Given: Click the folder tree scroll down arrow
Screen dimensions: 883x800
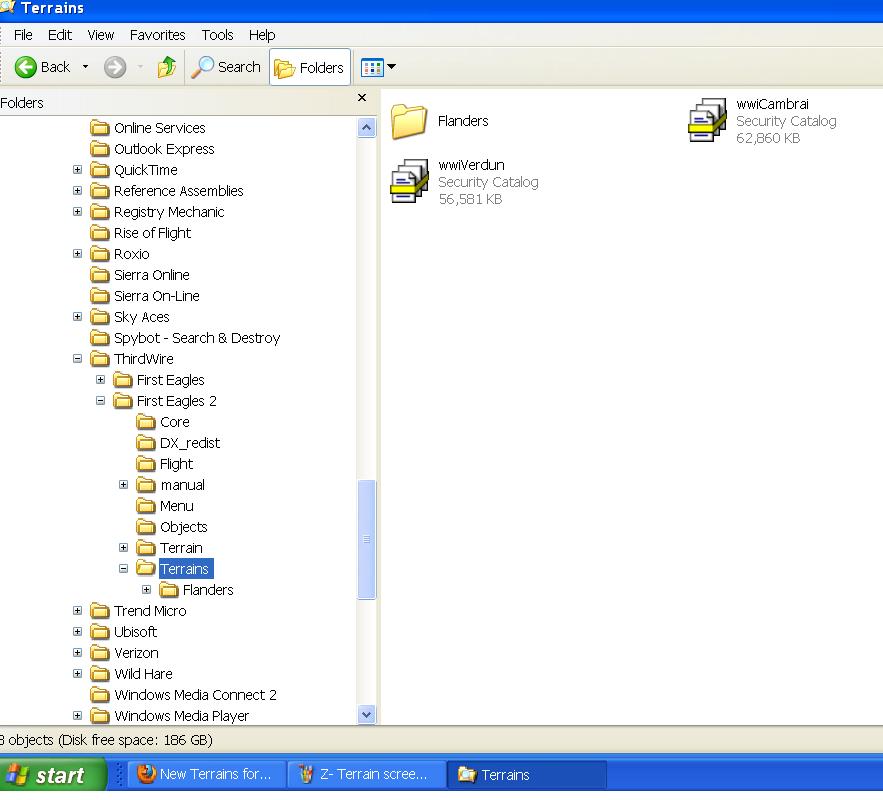Looking at the screenshot, I should pyautogui.click(x=367, y=714).
